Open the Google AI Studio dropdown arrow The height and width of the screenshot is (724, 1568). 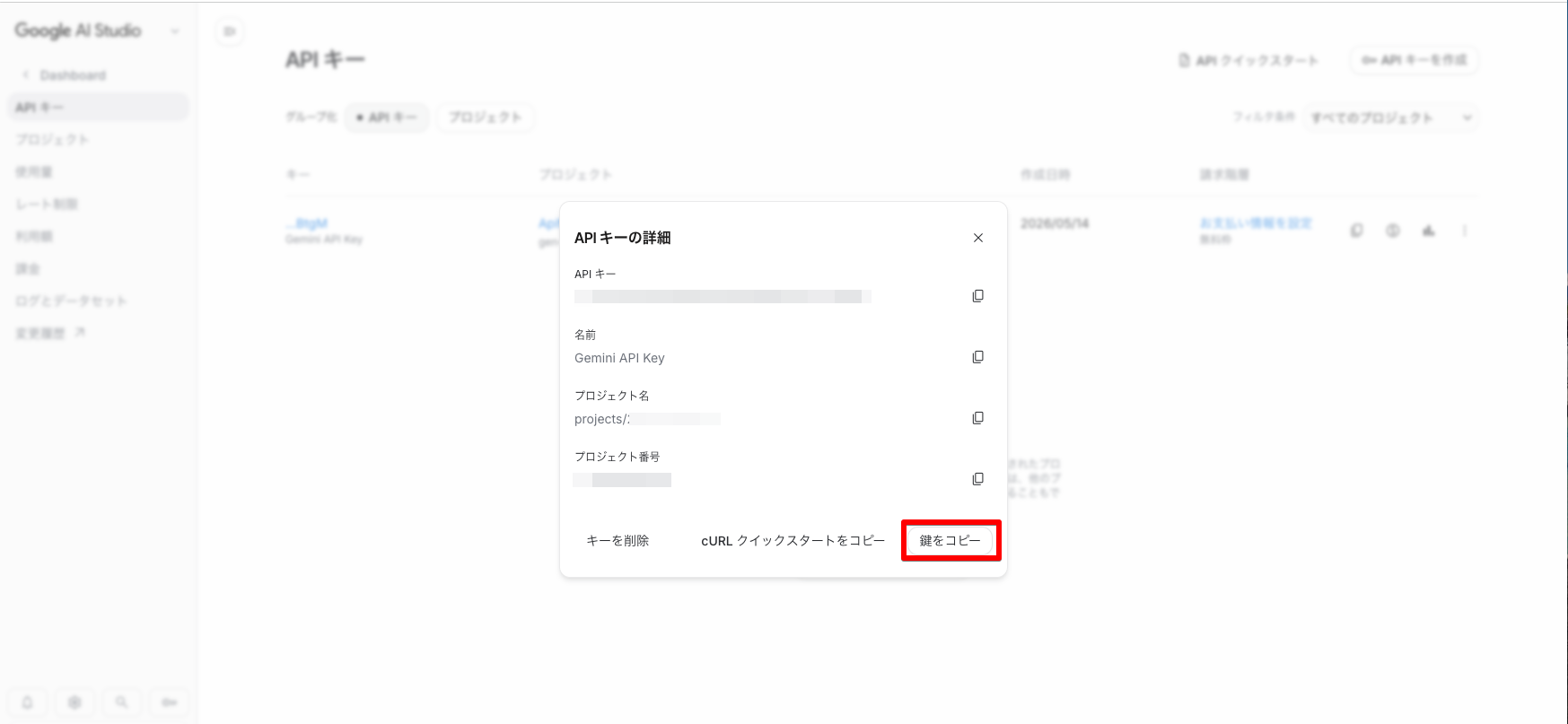pyautogui.click(x=174, y=31)
